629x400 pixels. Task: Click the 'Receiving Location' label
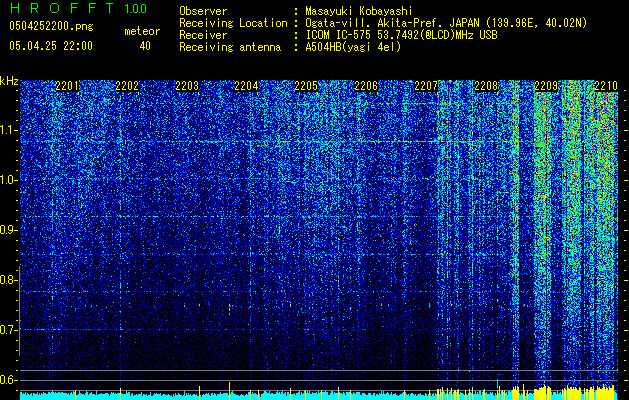[x=233, y=23]
